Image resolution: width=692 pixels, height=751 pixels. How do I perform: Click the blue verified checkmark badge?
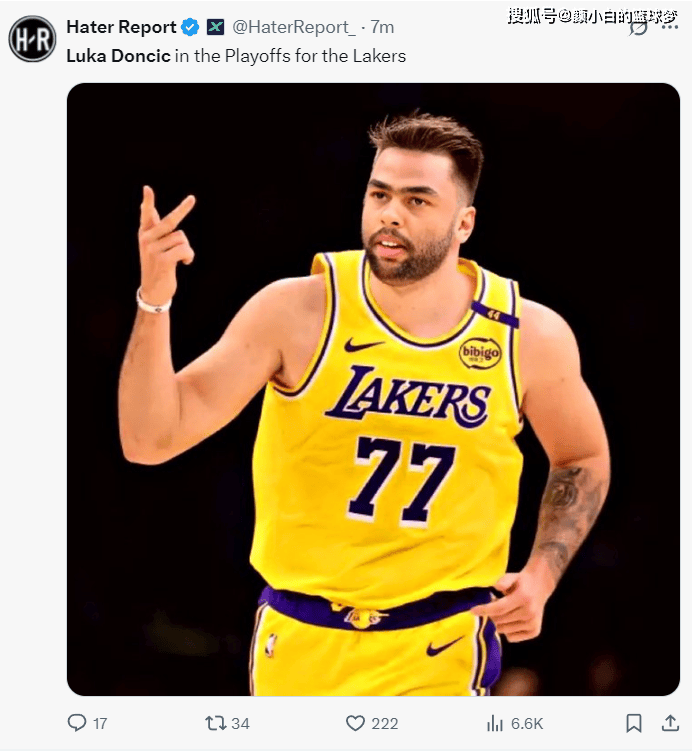coord(191,27)
